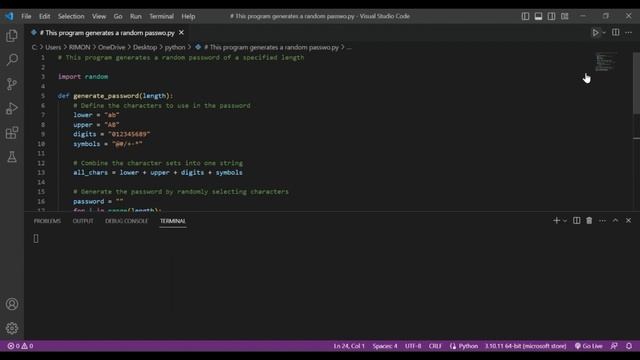Open Source Control view
The width and height of the screenshot is (640, 360).
point(12,84)
